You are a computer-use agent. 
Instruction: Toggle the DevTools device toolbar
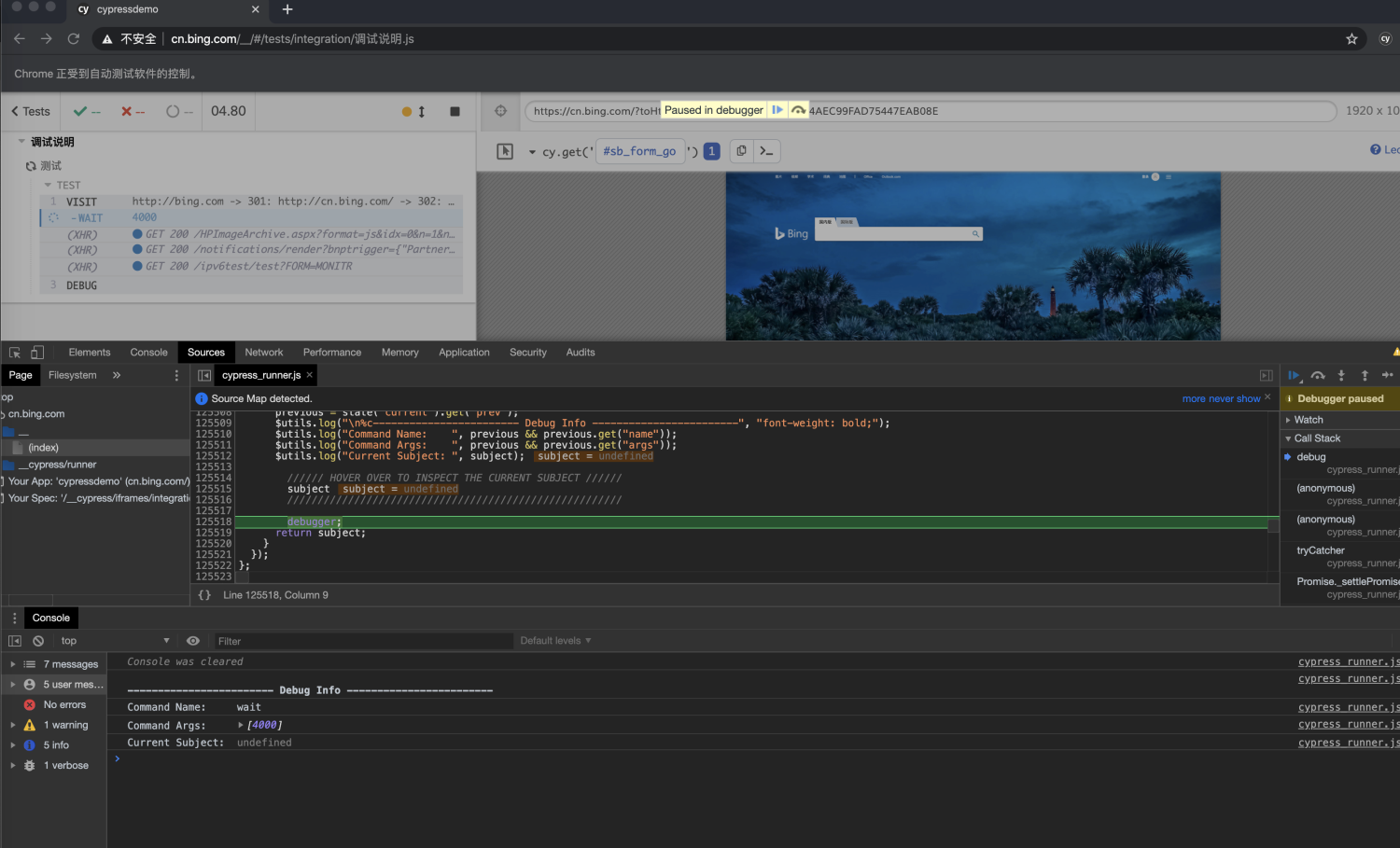(37, 353)
